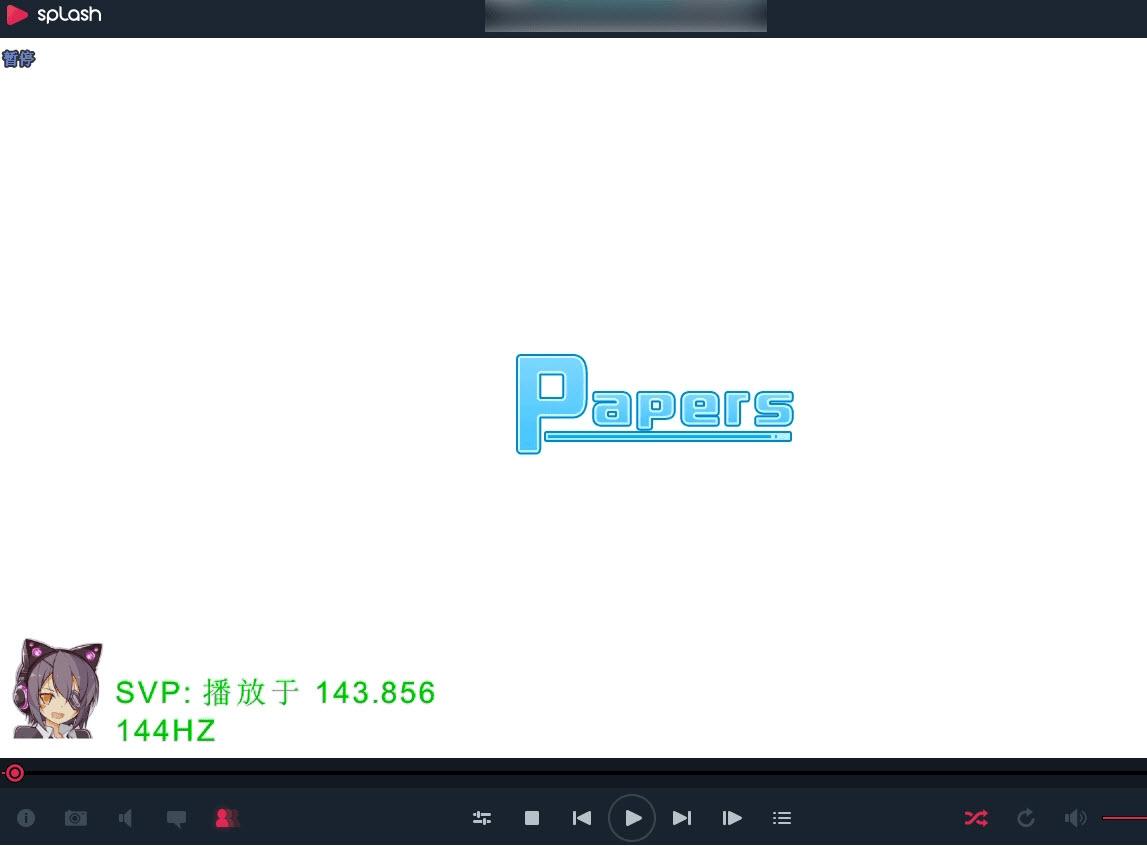Click the 'SVP: 播放于 143.856' text
The width and height of the screenshot is (1147, 846).
point(276,692)
